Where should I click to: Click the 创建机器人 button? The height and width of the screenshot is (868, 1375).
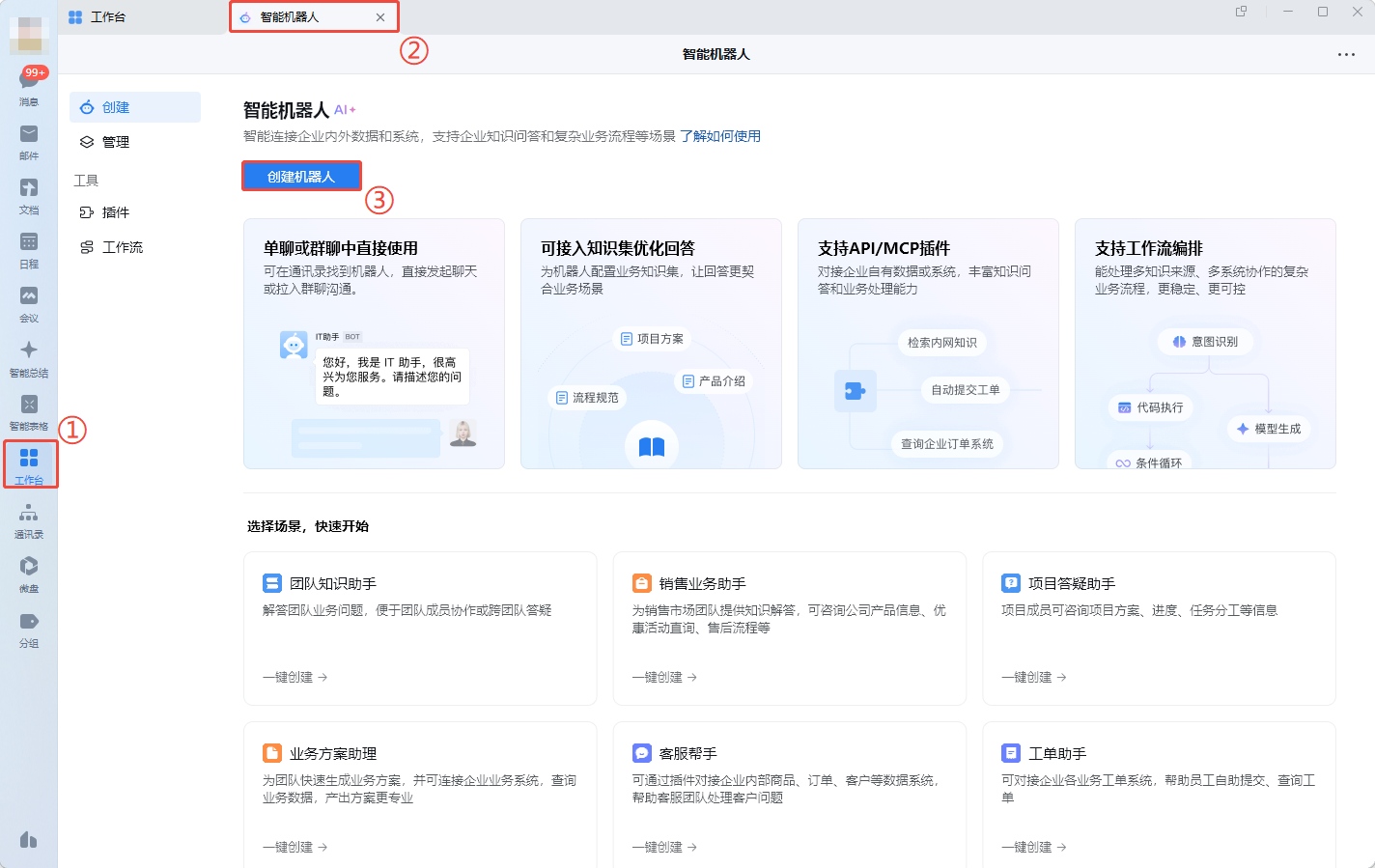coord(301,177)
